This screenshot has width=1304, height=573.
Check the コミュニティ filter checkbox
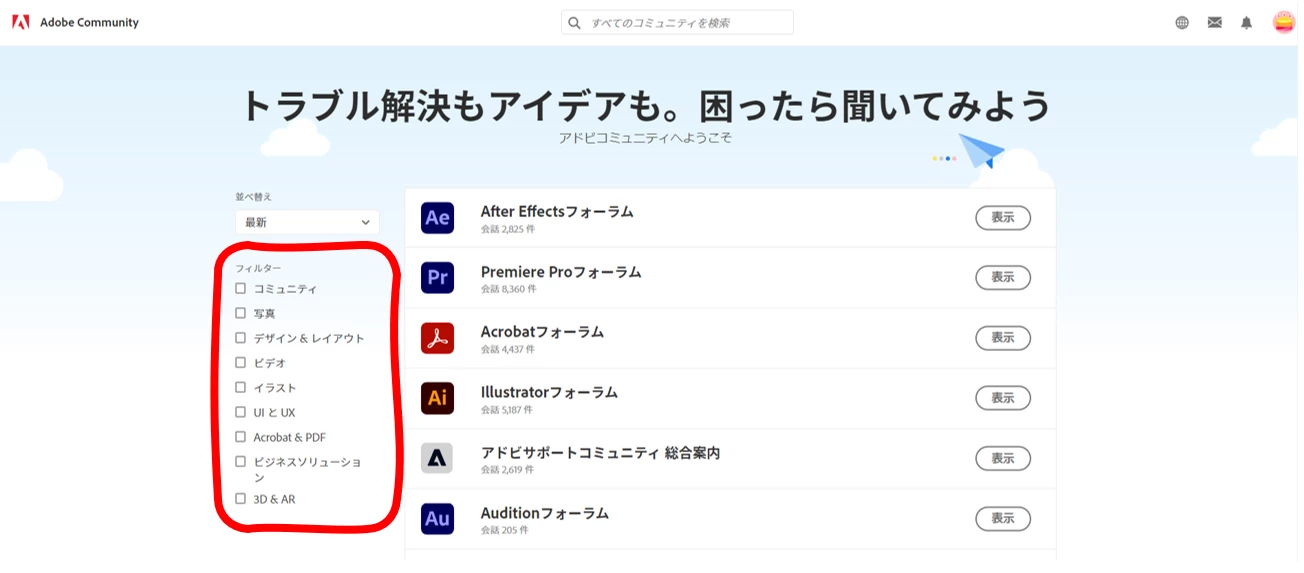click(240, 288)
